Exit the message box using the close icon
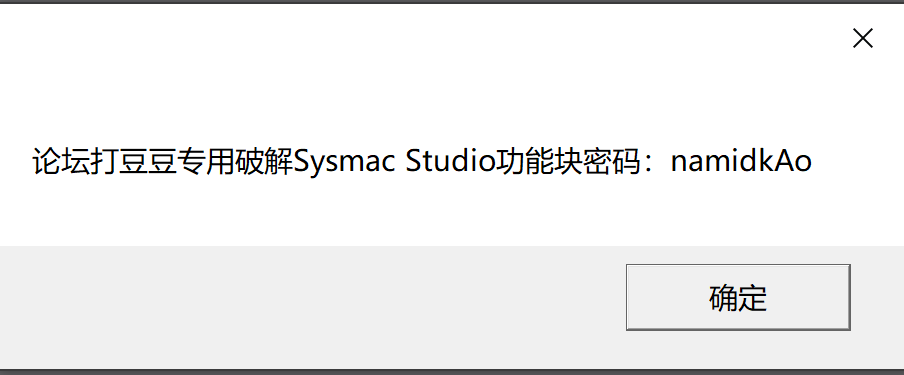 862,39
